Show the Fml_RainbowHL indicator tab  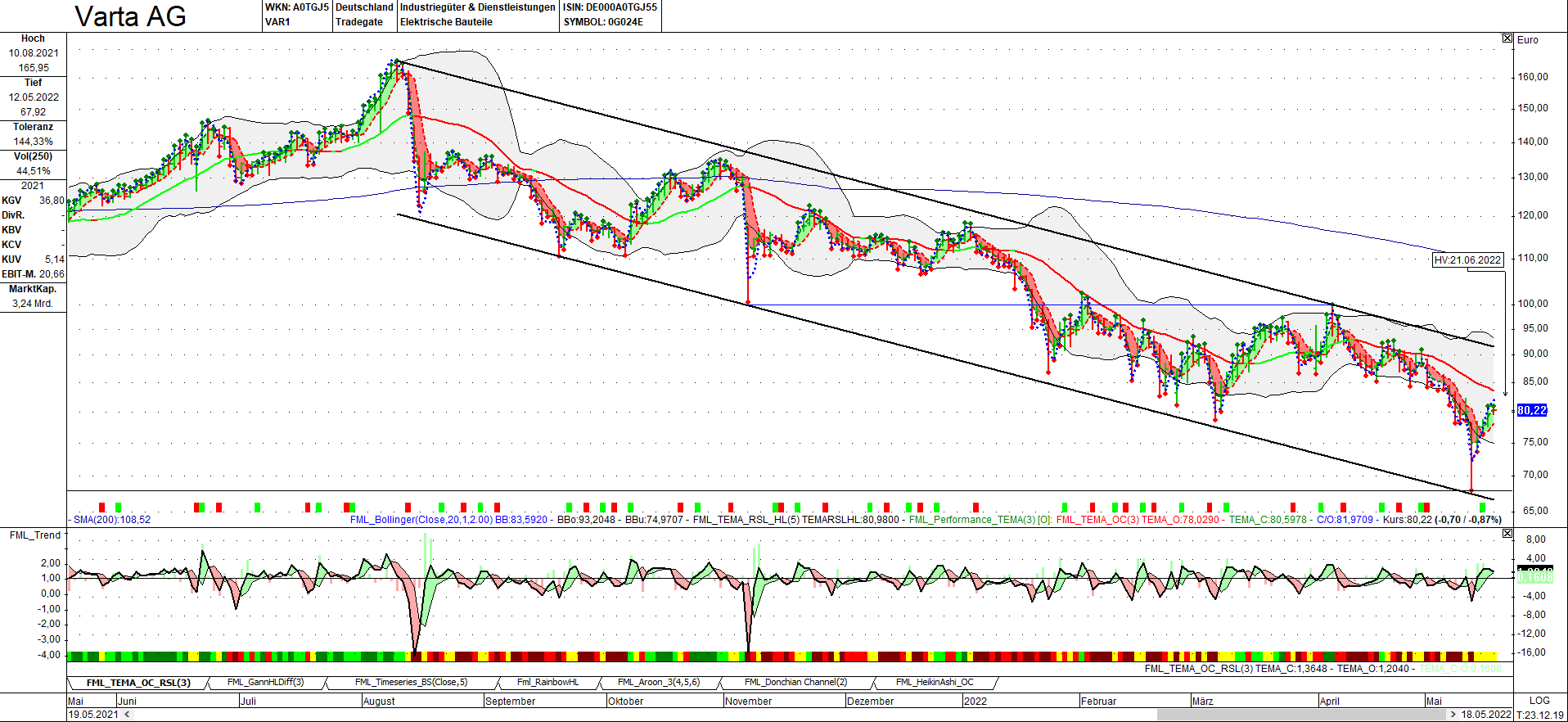tap(547, 683)
